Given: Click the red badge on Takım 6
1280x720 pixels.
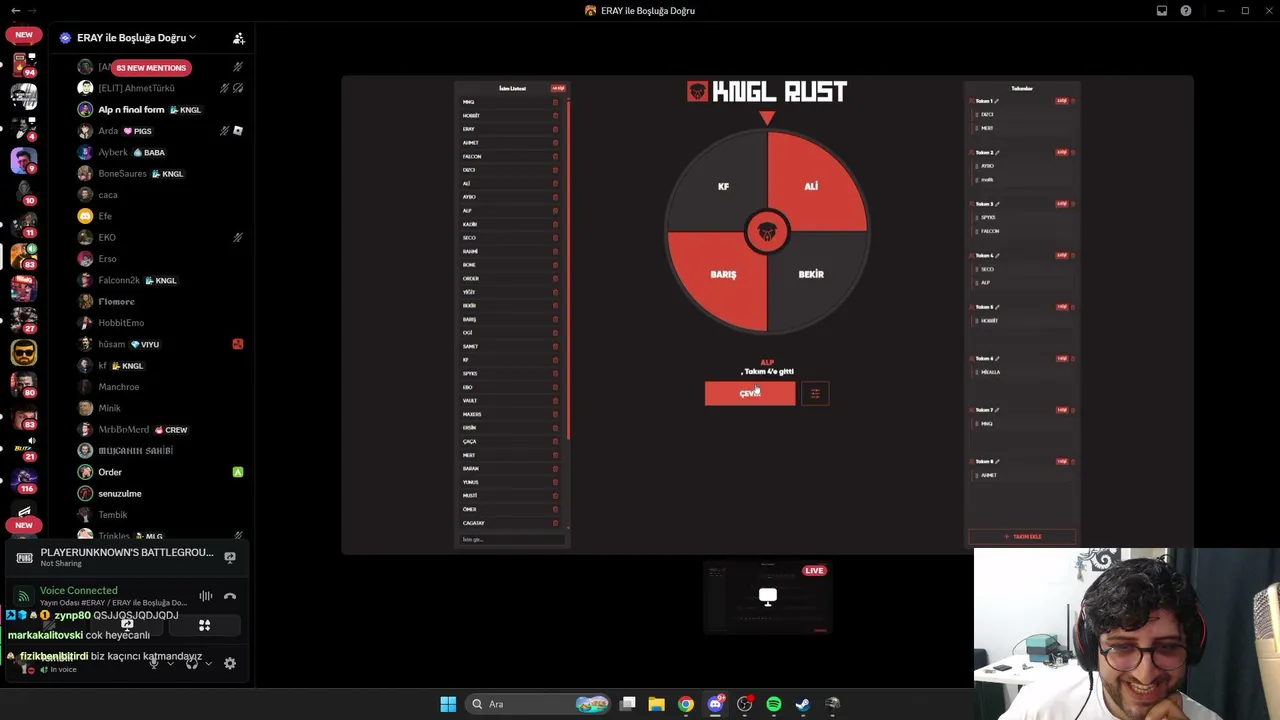Looking at the screenshot, I should (1061, 358).
